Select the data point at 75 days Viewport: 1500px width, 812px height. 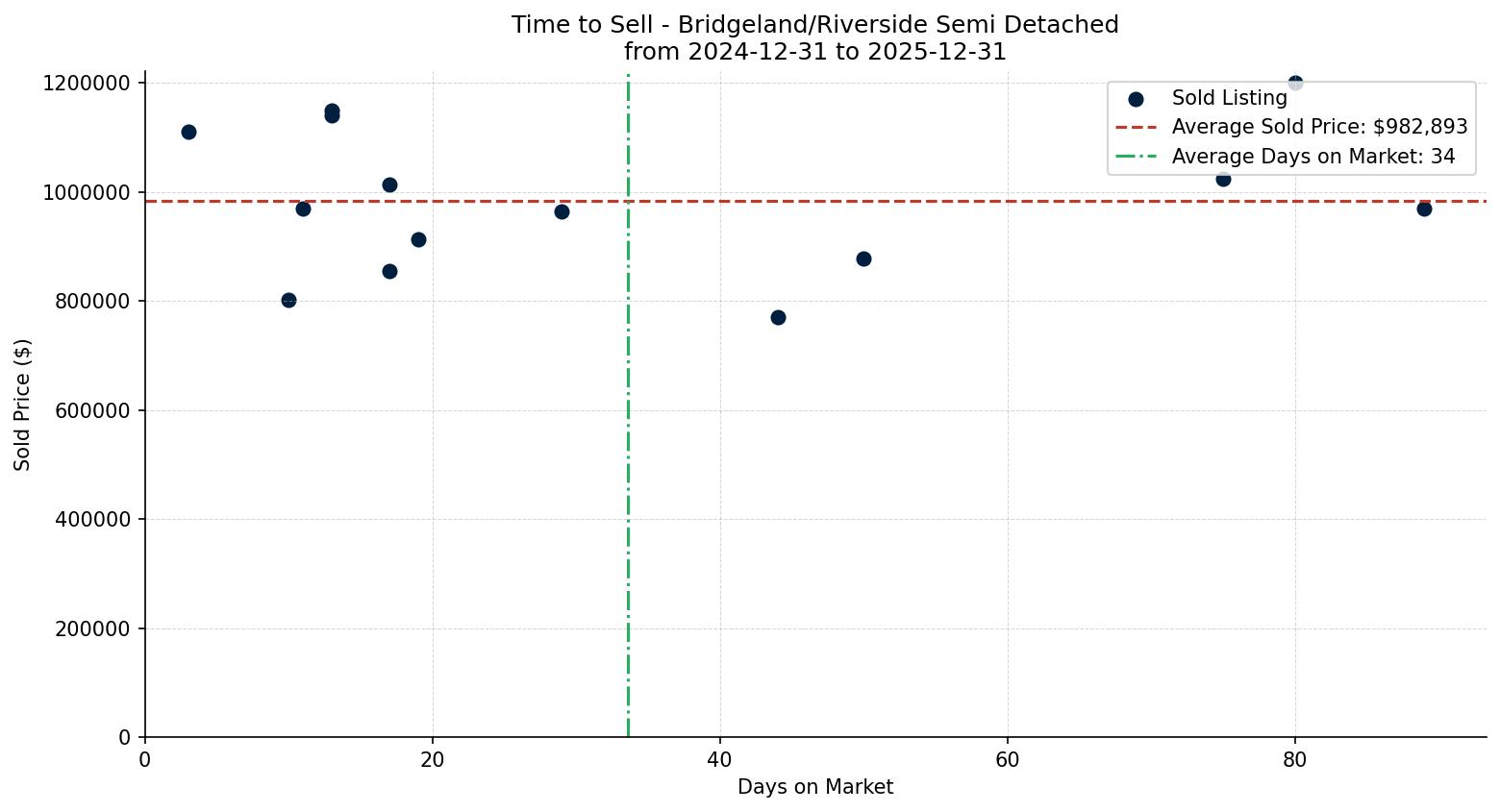pyautogui.click(x=1223, y=179)
